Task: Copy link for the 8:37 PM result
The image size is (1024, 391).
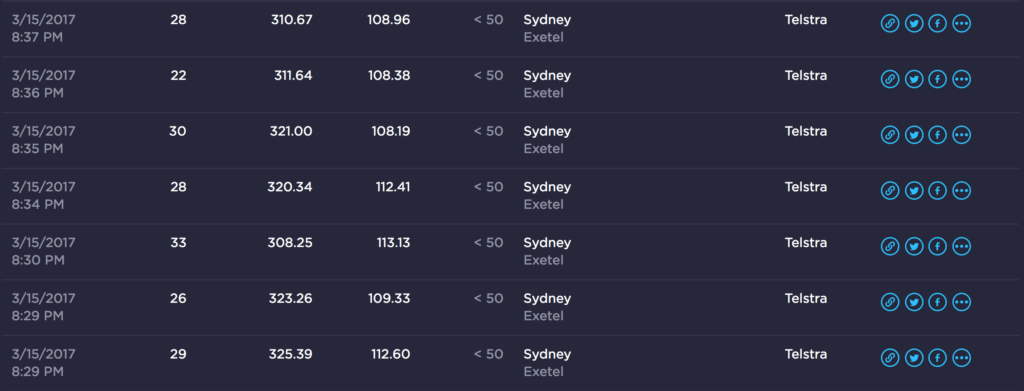Action: click(889, 23)
